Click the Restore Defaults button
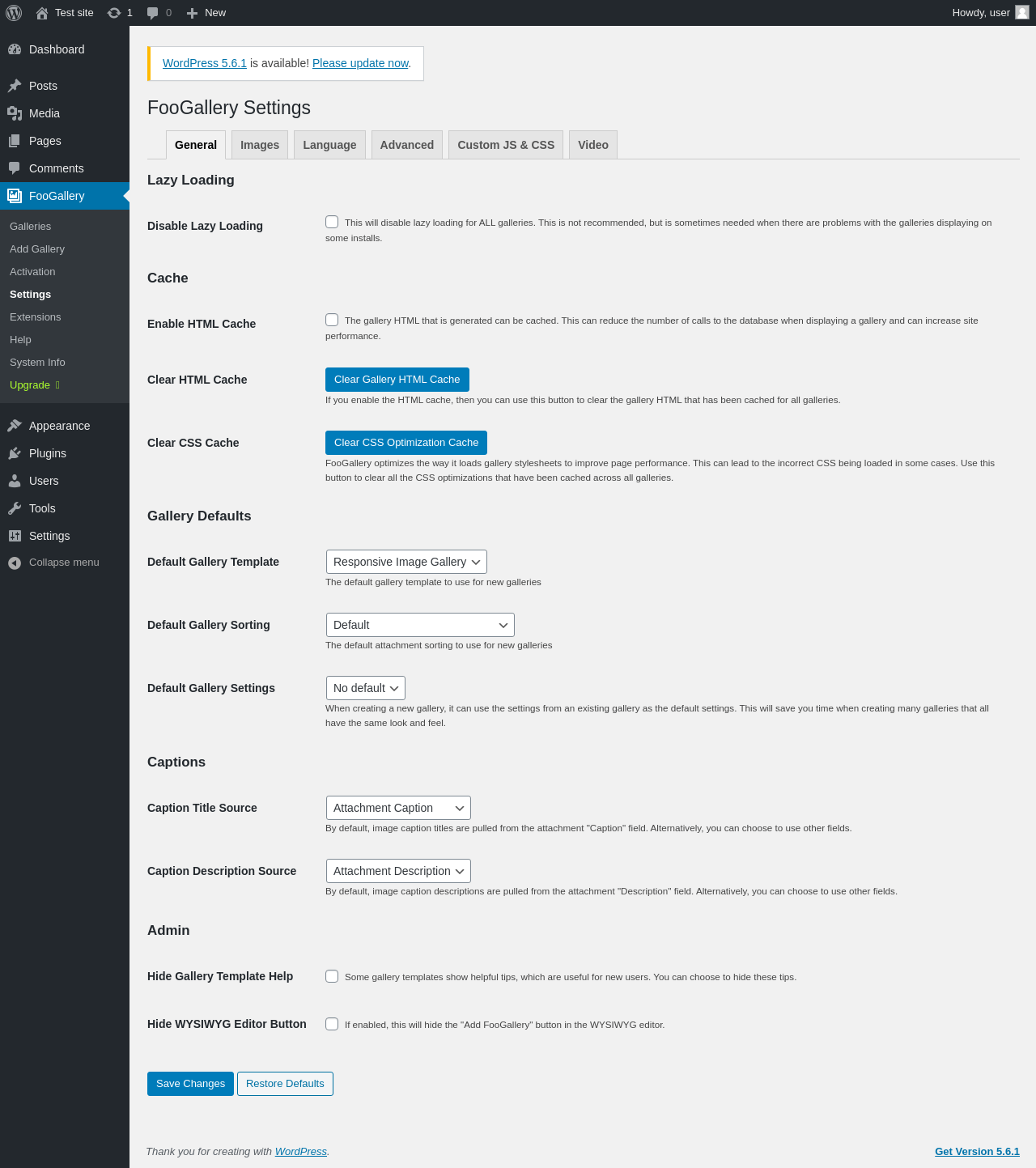The width and height of the screenshot is (1036, 1168). point(285,1084)
